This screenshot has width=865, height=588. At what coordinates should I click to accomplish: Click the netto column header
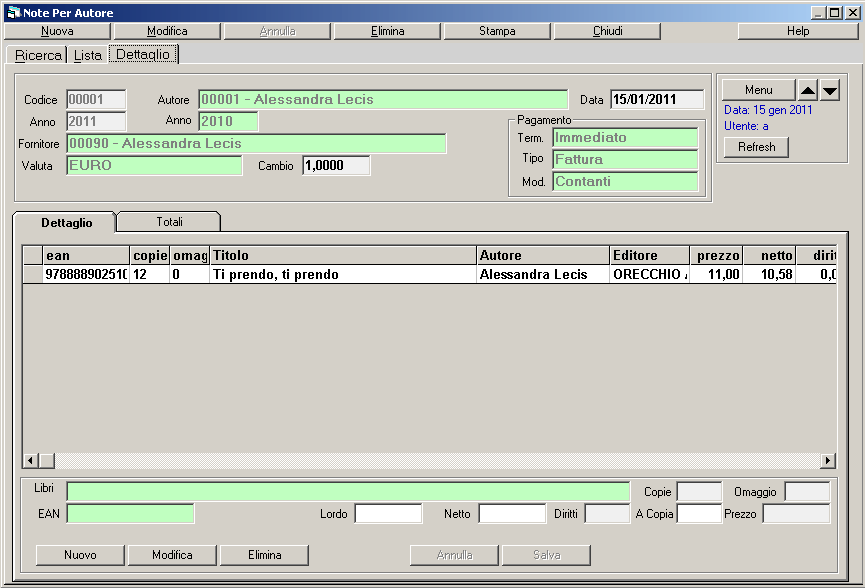tap(770, 255)
